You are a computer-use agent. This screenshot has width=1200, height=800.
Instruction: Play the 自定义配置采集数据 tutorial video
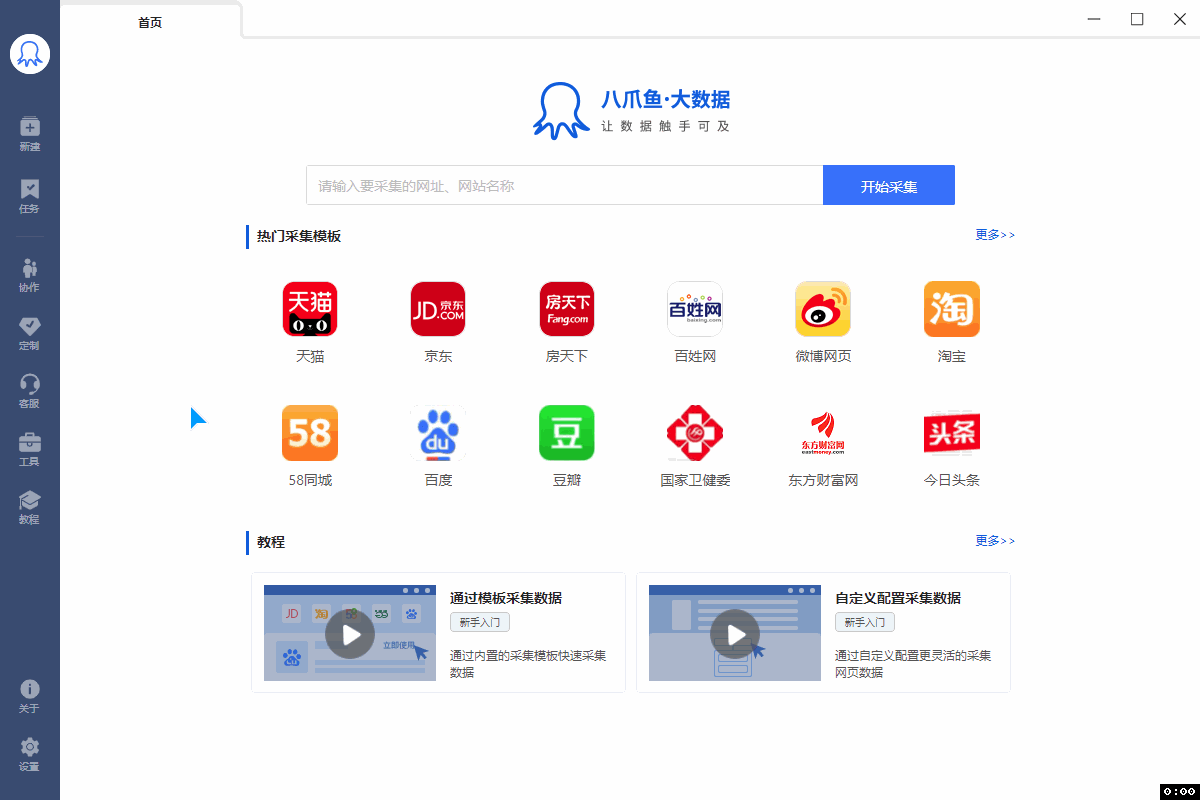click(735, 634)
